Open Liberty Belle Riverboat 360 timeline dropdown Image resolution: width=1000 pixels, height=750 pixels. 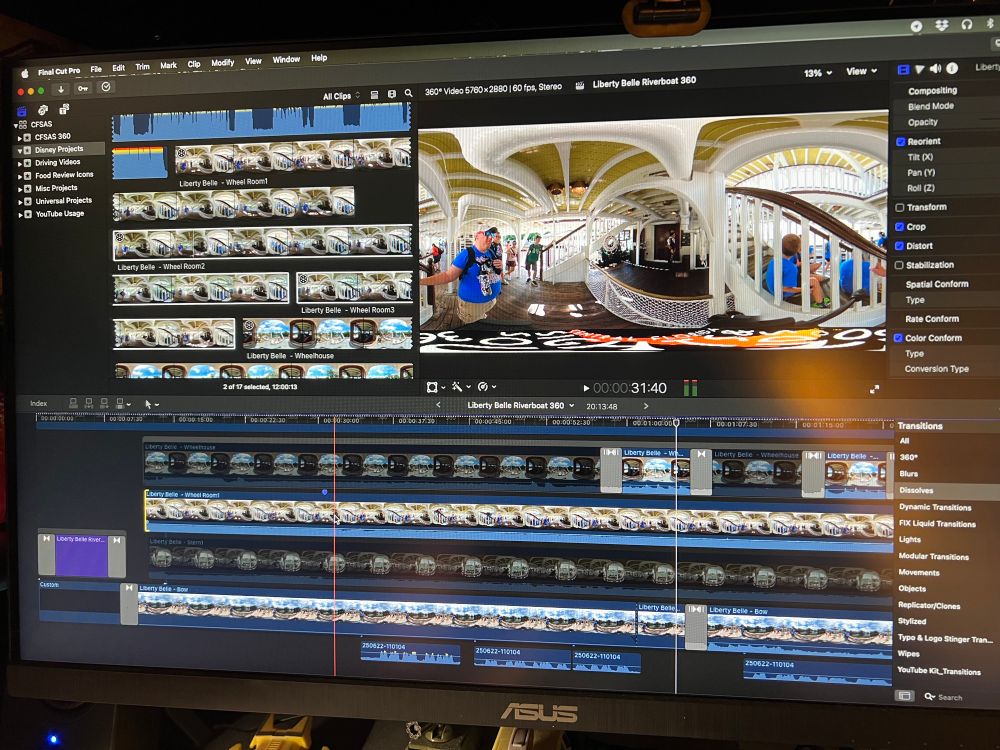coord(520,405)
